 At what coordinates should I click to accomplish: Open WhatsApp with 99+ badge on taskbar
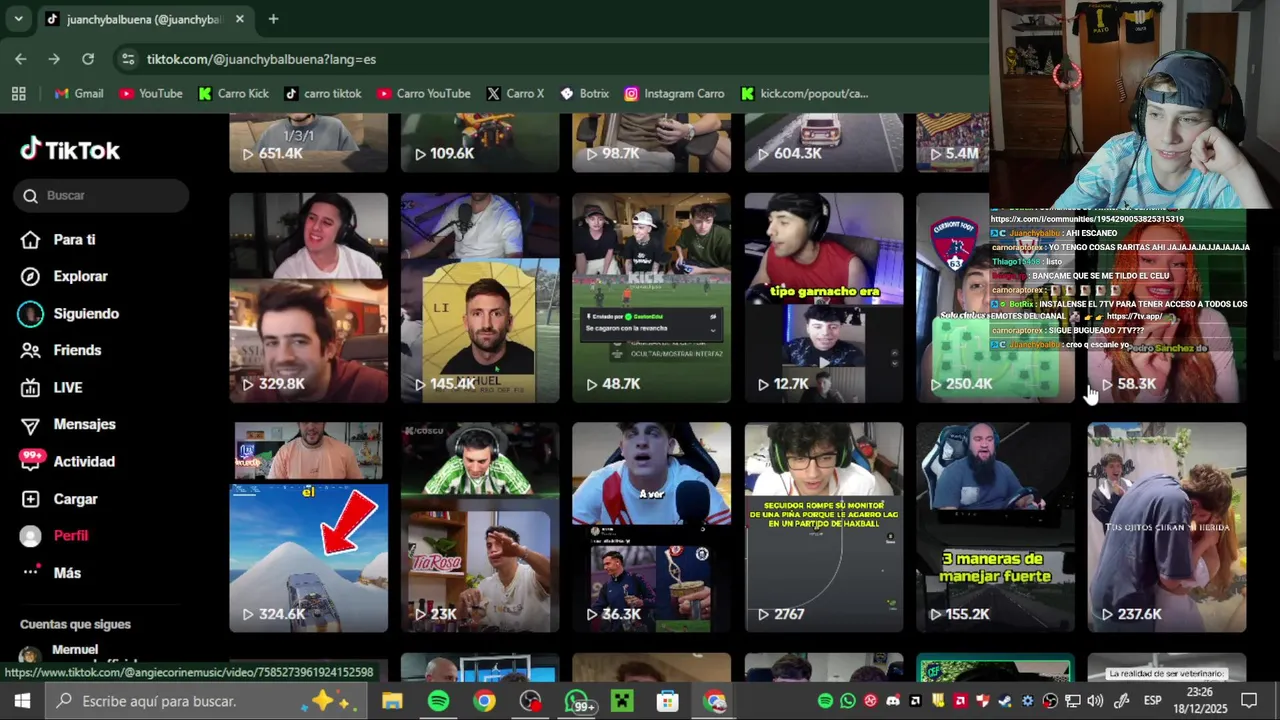coord(577,701)
